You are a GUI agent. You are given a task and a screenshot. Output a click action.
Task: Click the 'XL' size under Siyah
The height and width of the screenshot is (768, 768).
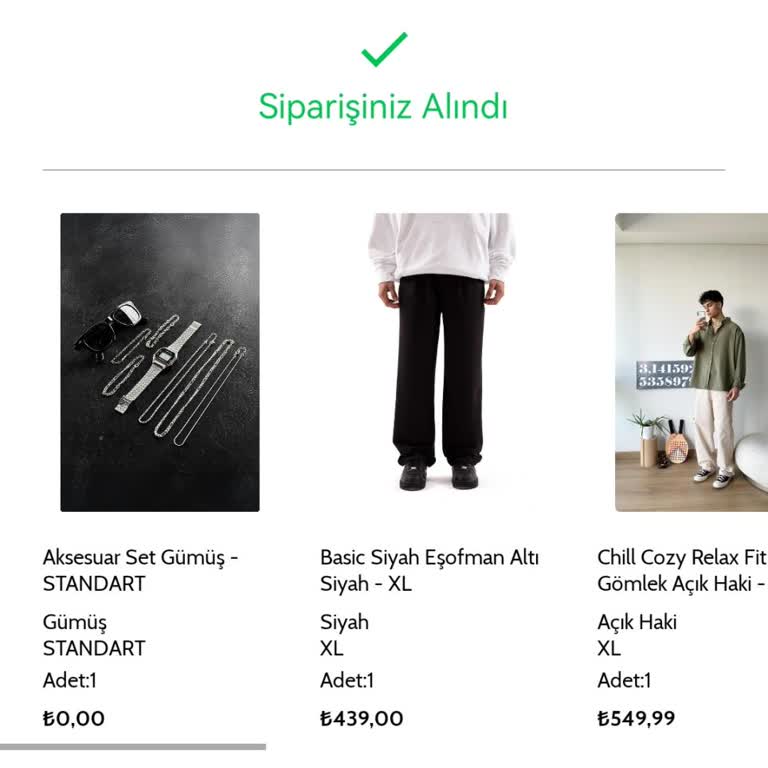[x=331, y=648]
